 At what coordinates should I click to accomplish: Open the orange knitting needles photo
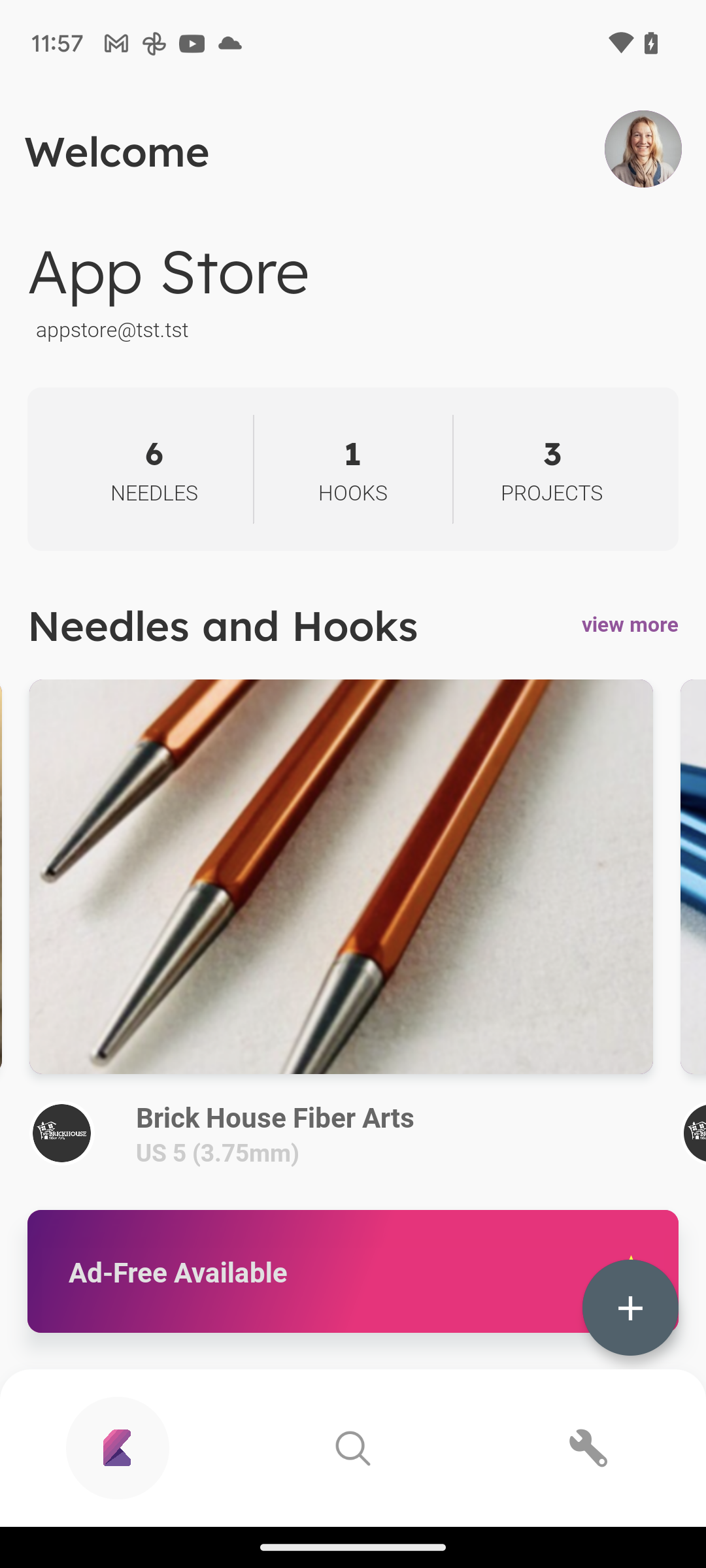341,876
